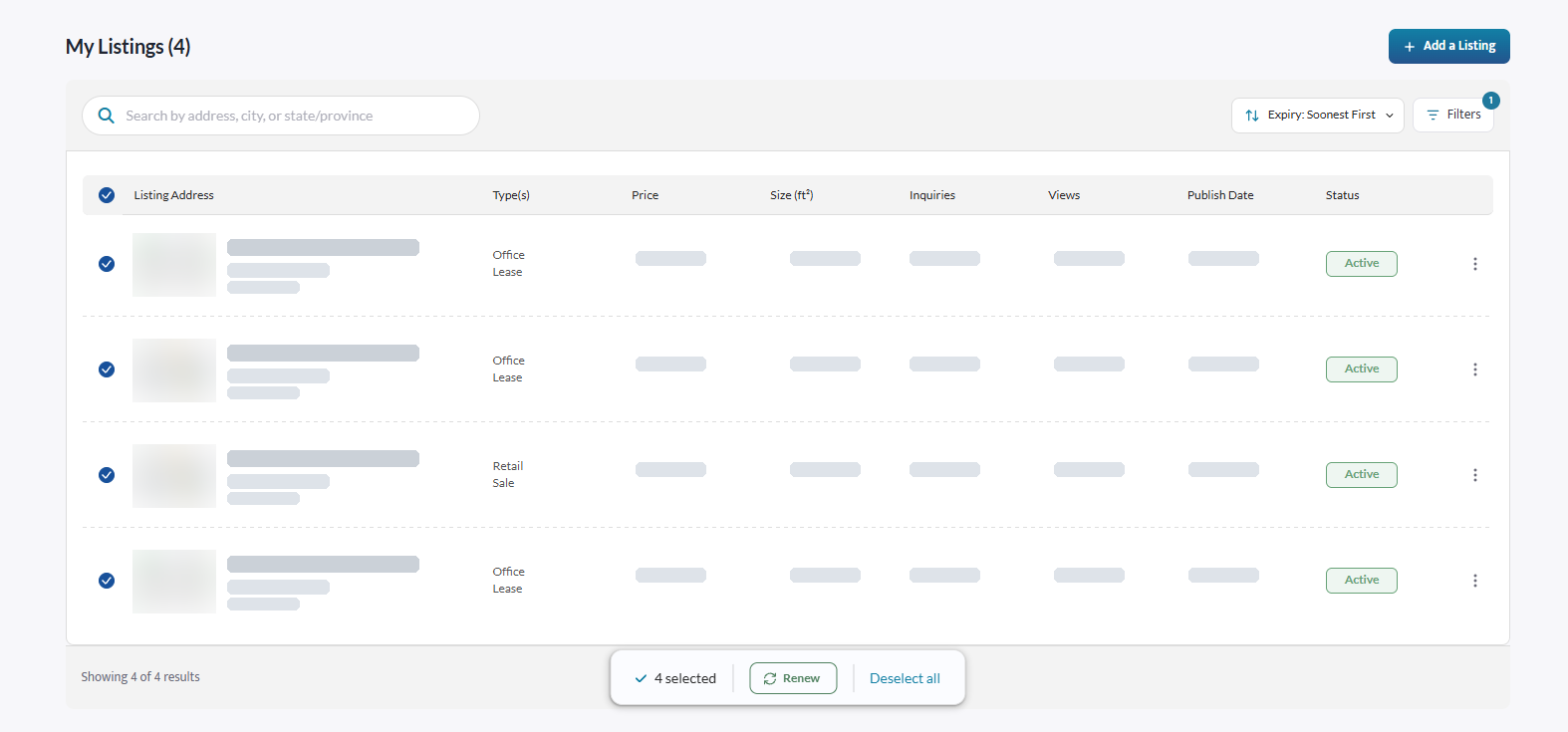Click the Views column header
The height and width of the screenshot is (732, 1568).
(x=1064, y=195)
